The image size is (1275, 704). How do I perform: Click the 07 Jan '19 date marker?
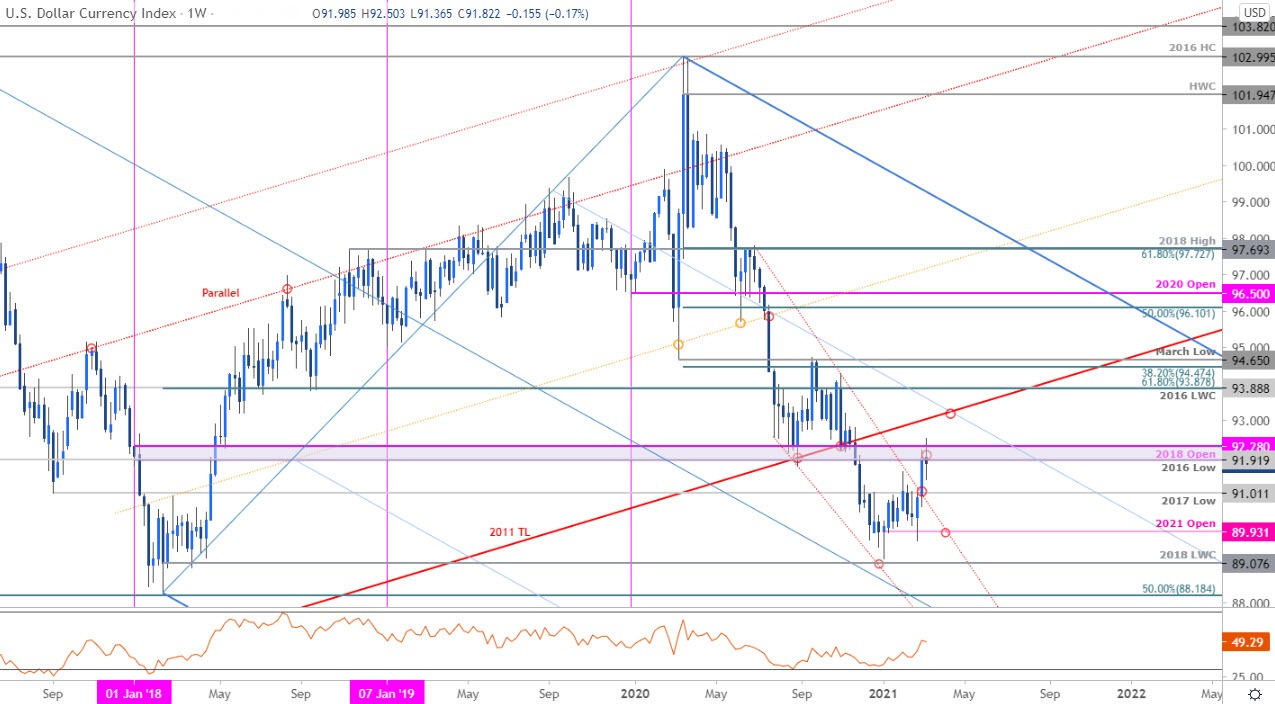click(x=387, y=692)
